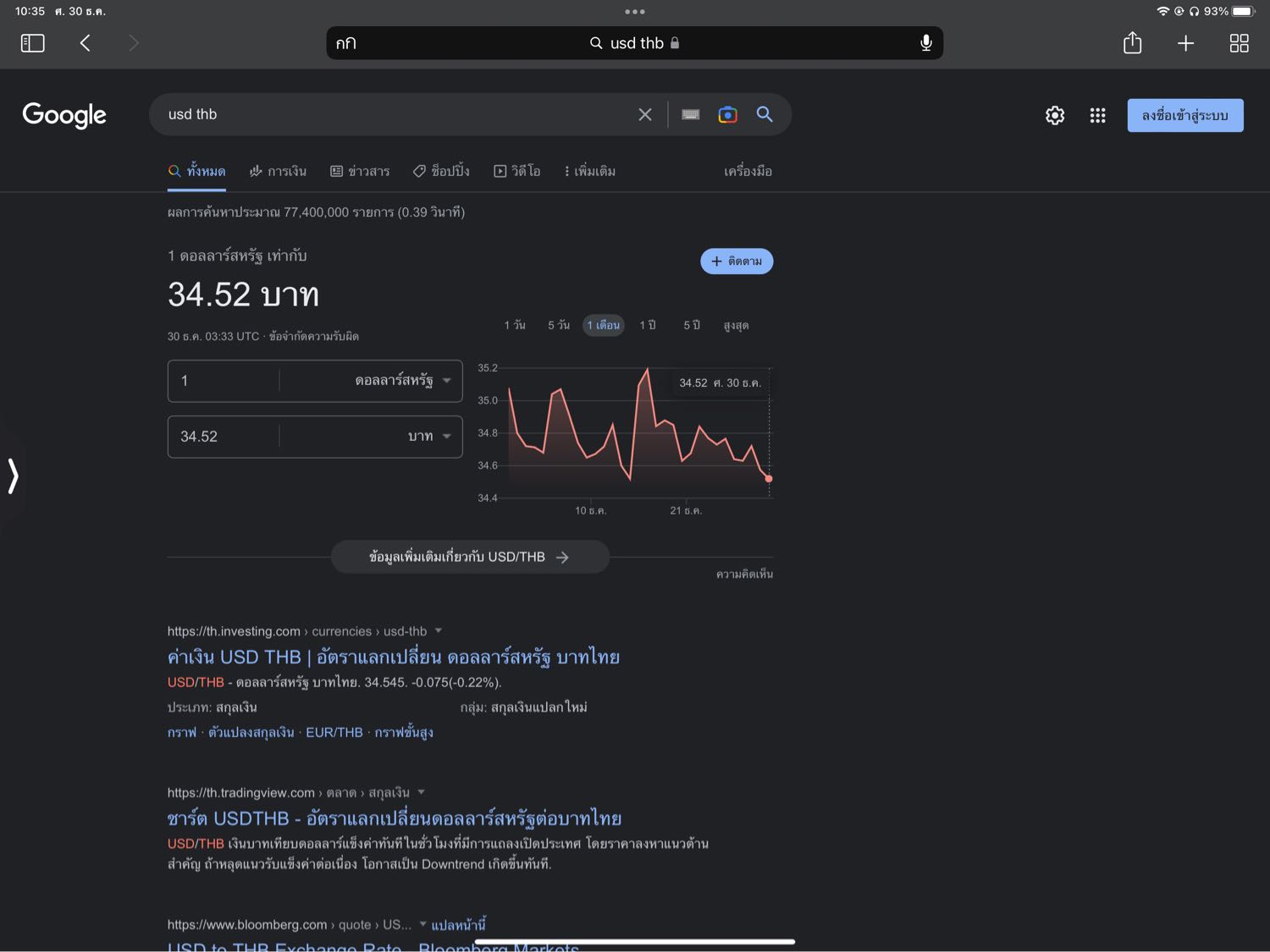
Task: Select the ทั้งหมด results tab
Action: pyautogui.click(x=197, y=171)
